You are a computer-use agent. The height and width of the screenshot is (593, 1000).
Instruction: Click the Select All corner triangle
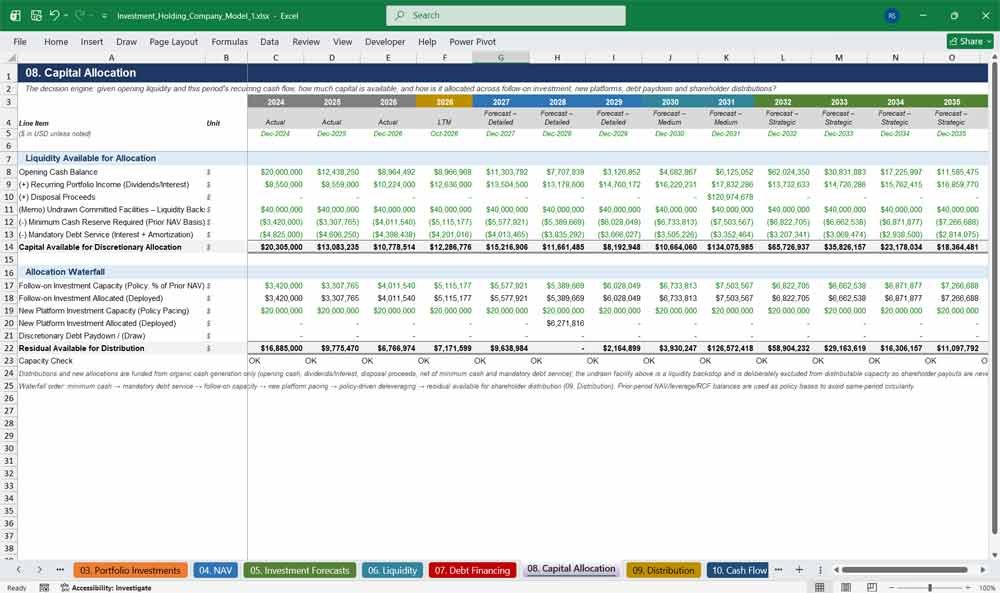coord(9,57)
